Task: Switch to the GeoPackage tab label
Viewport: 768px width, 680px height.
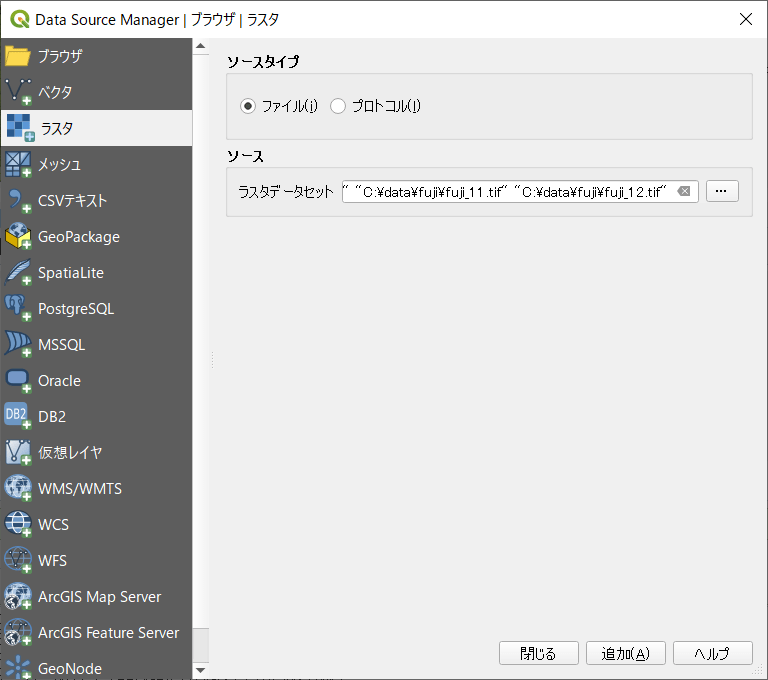Action: [79, 237]
